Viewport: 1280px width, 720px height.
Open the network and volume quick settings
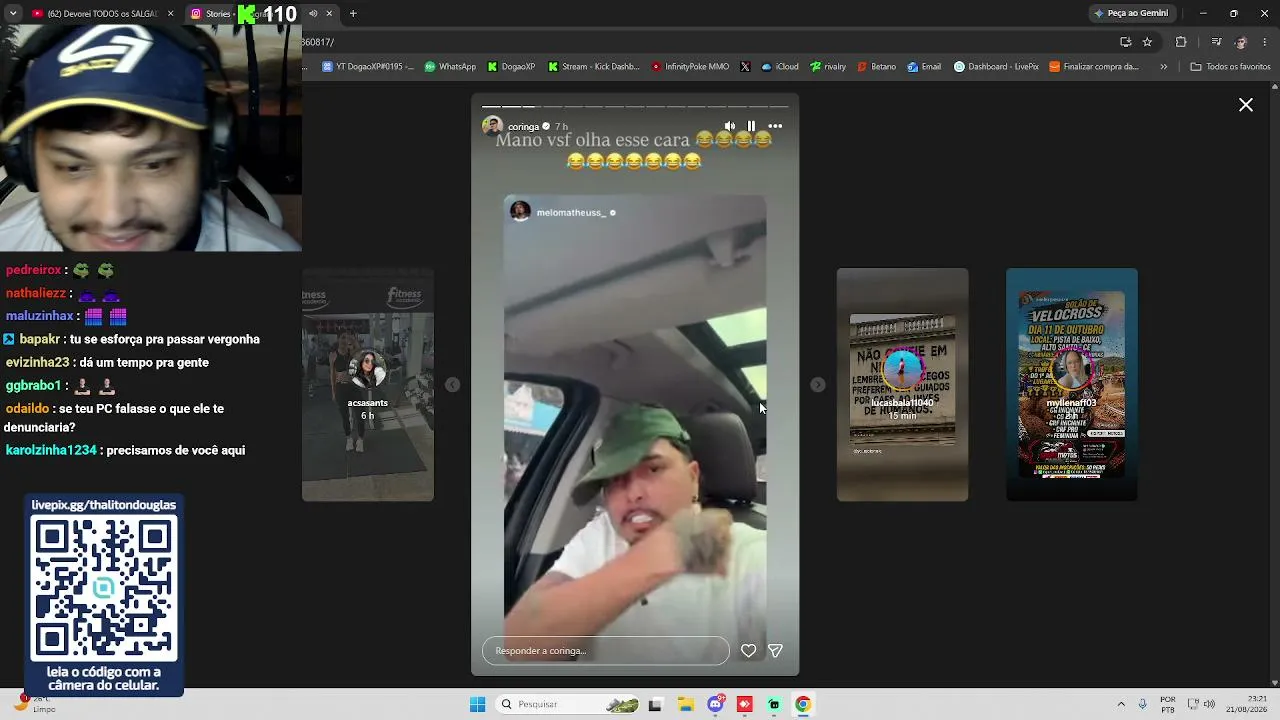(1201, 704)
